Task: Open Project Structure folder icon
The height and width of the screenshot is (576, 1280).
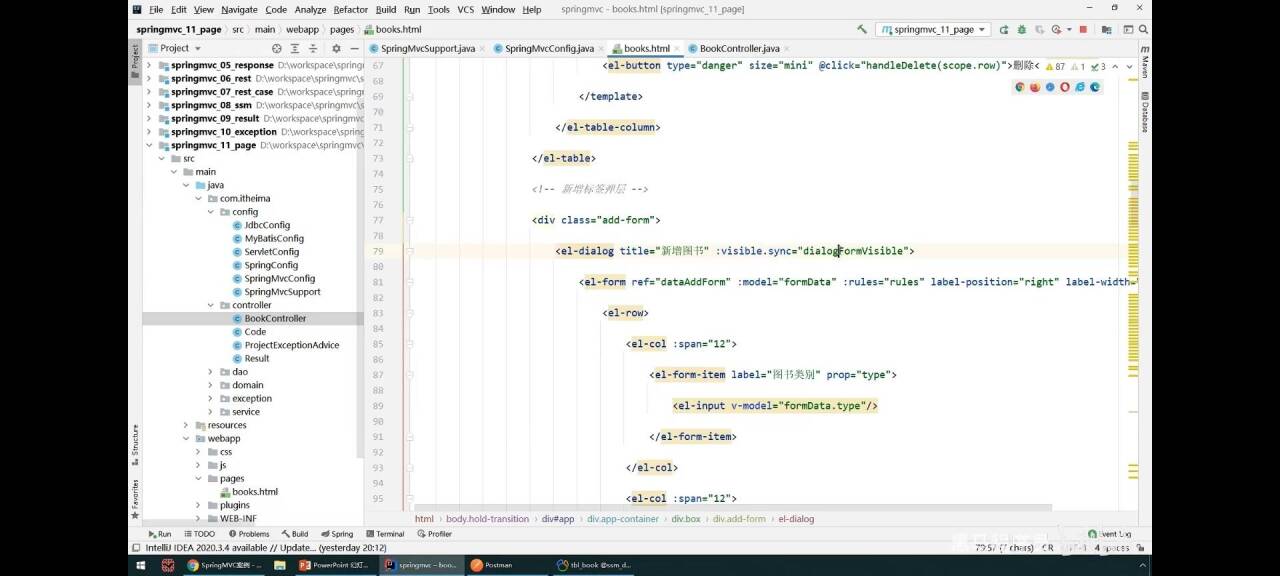Action: 1106,30
